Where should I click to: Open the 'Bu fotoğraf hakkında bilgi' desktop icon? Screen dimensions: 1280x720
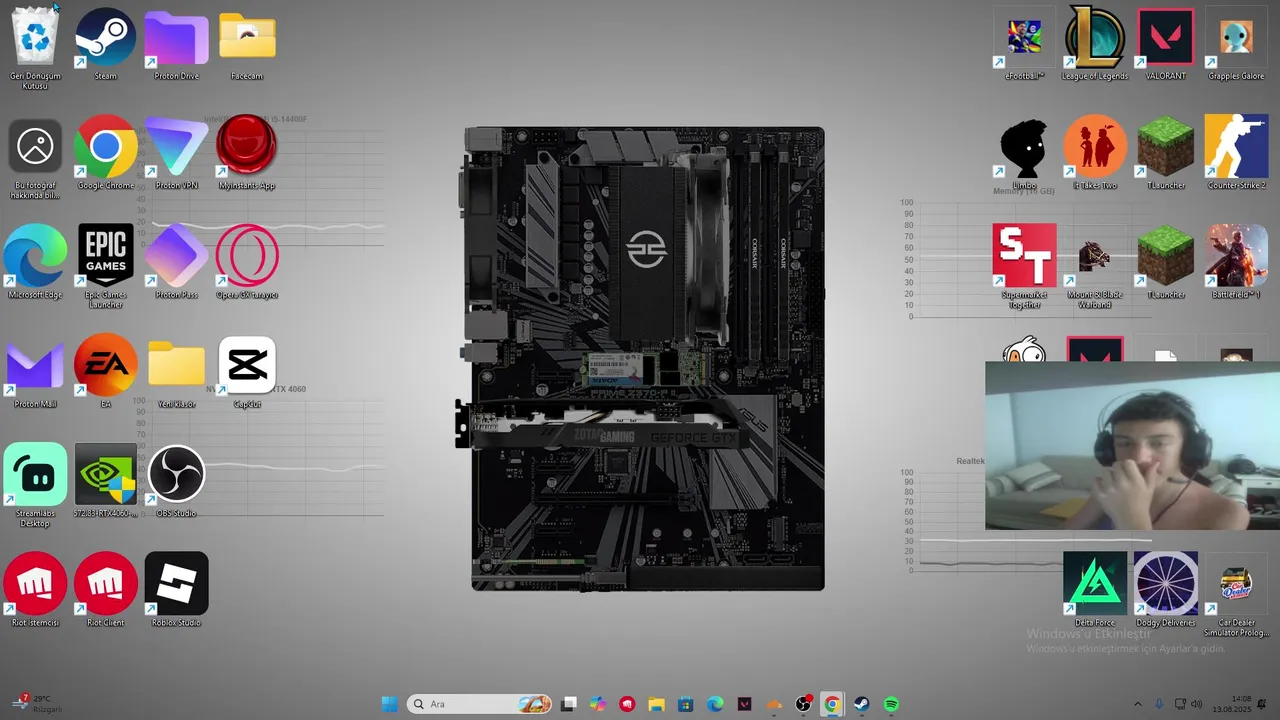coord(36,158)
